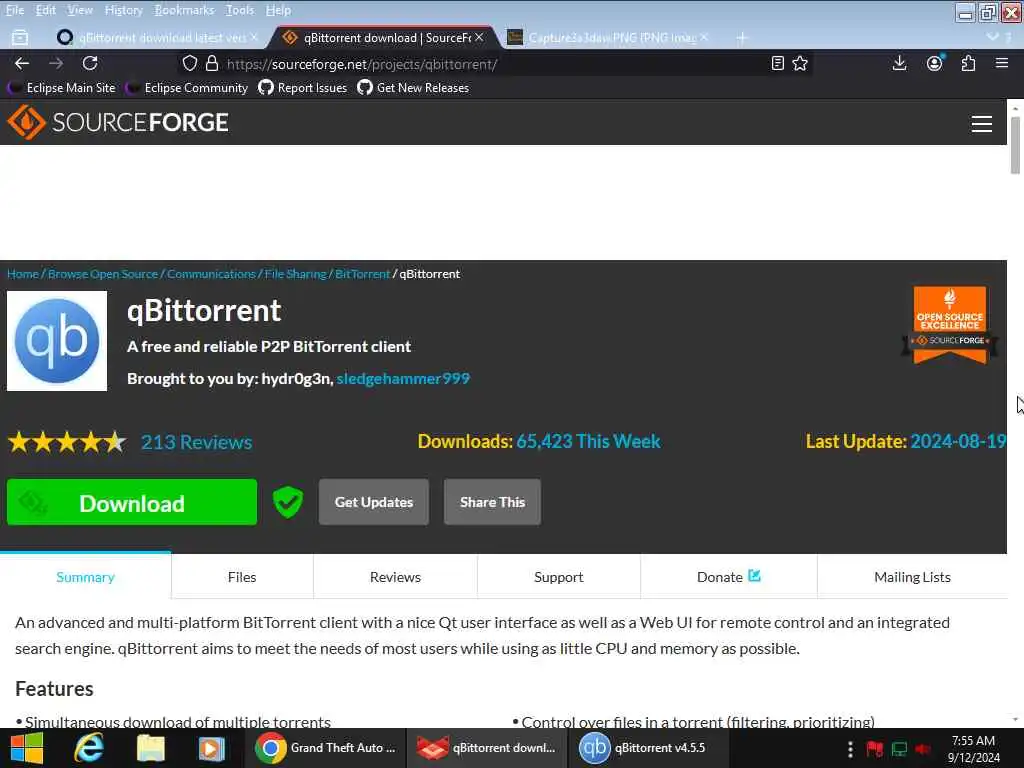The width and height of the screenshot is (1024, 768).
Task: Click the Share This button
Action: (x=492, y=502)
